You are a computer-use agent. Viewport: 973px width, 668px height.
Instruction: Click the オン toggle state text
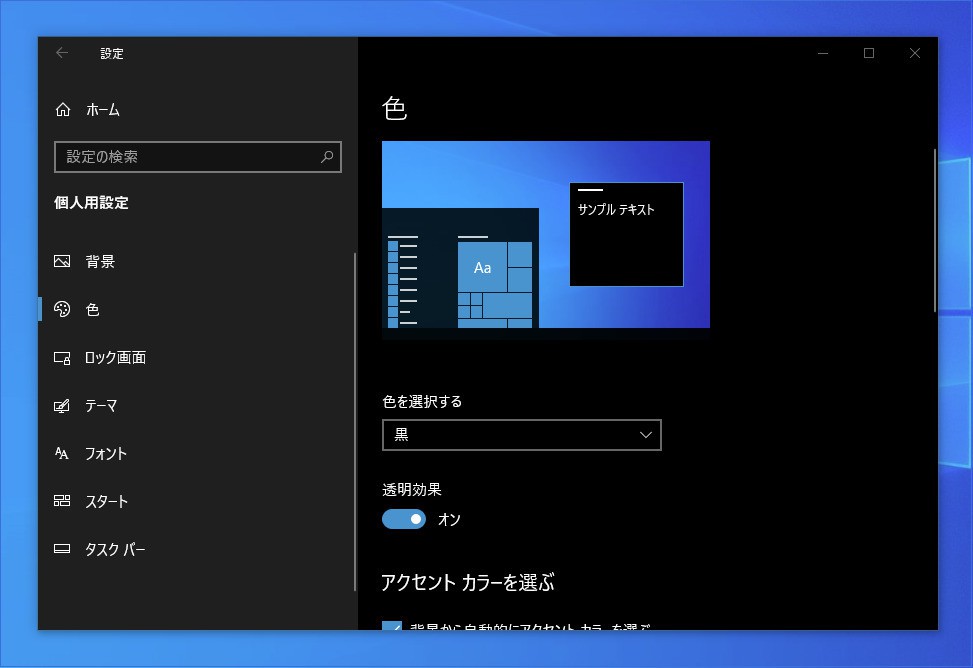pos(449,520)
